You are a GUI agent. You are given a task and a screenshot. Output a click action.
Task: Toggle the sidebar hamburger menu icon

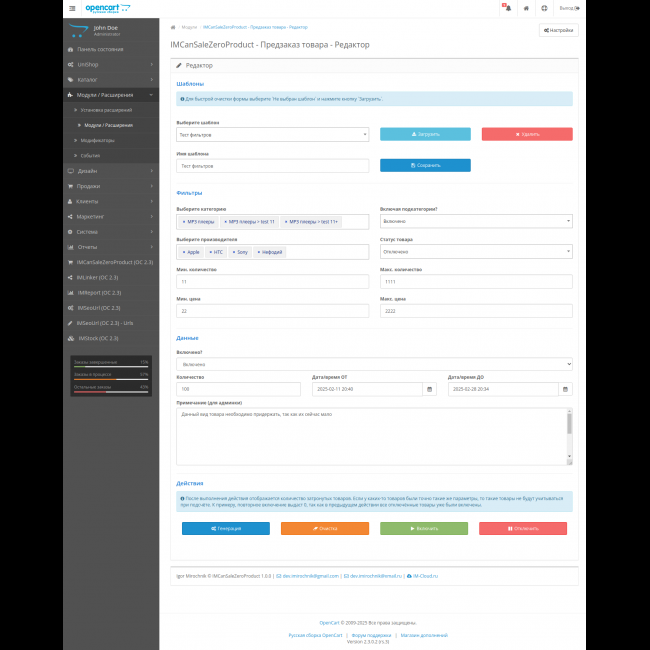point(72,8)
